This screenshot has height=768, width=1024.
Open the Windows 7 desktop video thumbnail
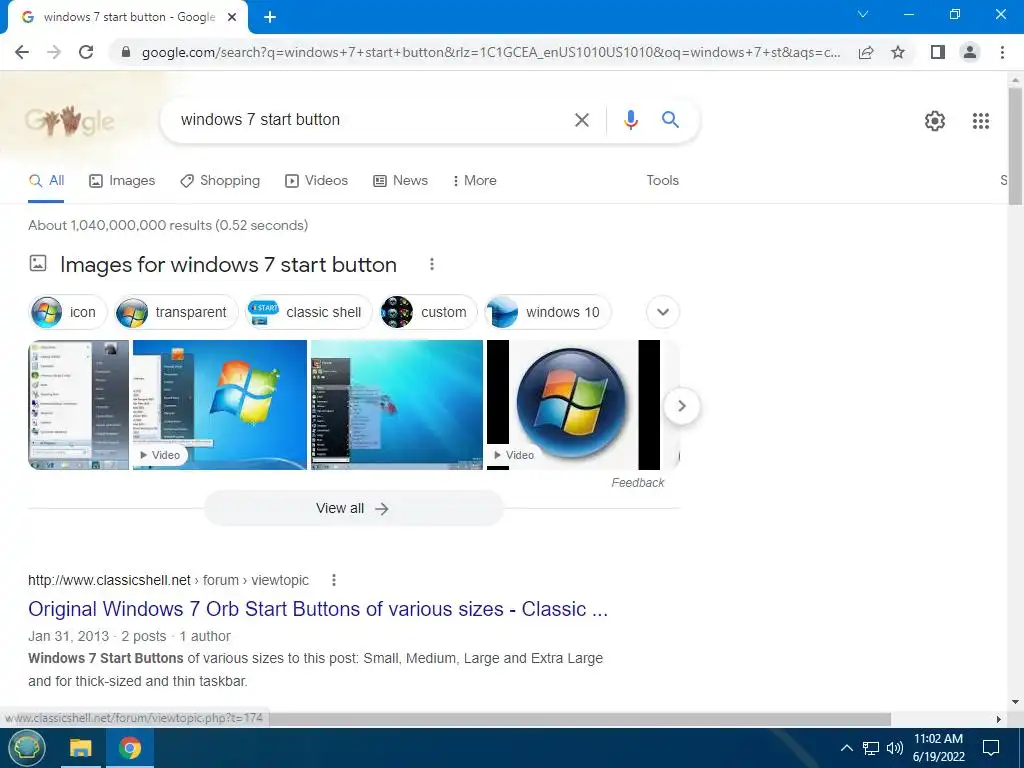219,405
